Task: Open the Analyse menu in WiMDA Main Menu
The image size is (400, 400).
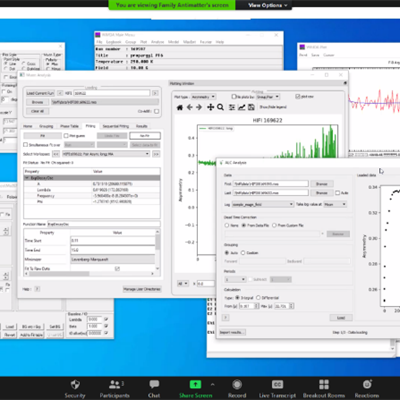Action: (x=157, y=42)
